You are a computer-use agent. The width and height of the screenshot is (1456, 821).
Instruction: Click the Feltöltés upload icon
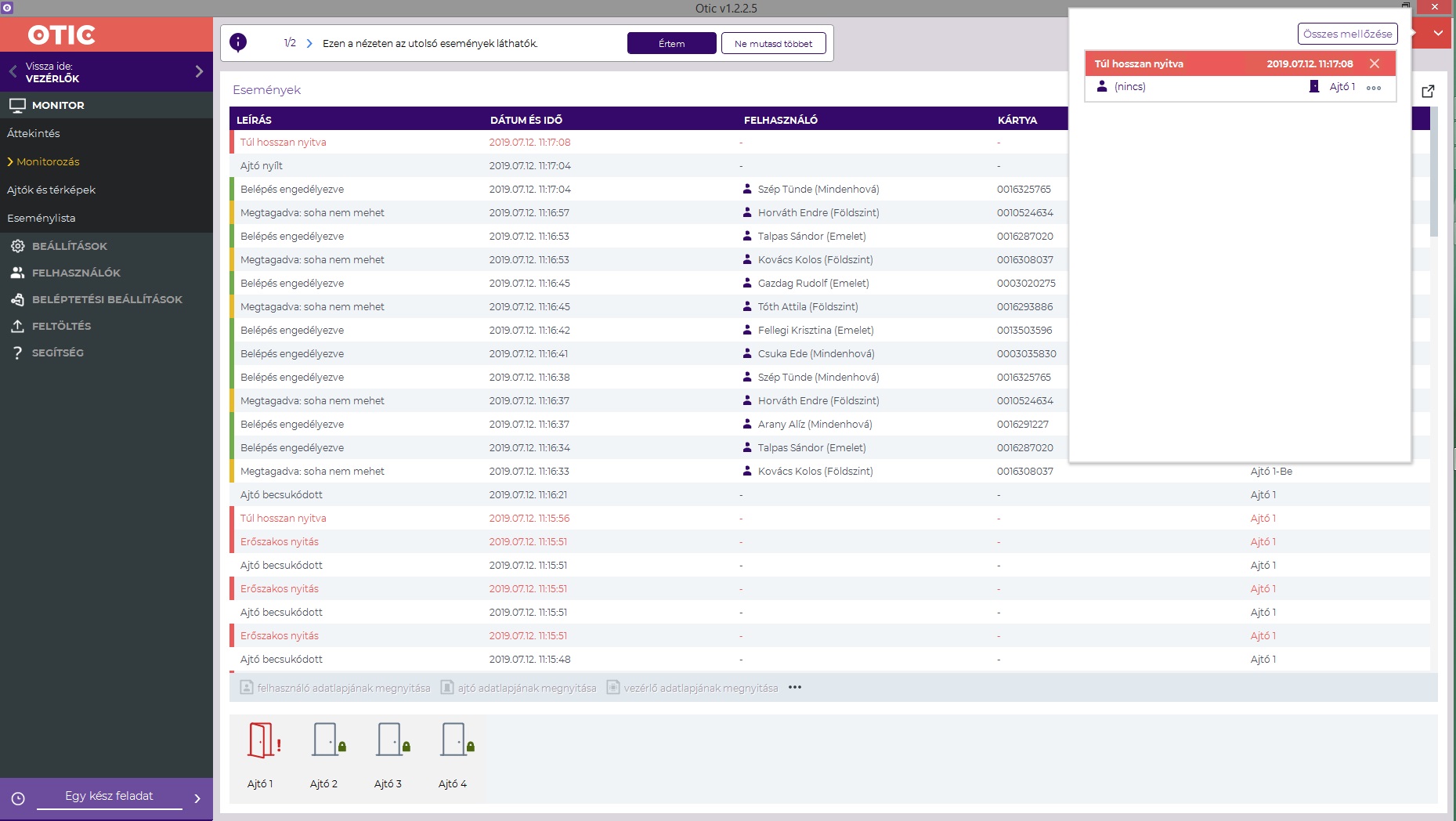point(17,326)
